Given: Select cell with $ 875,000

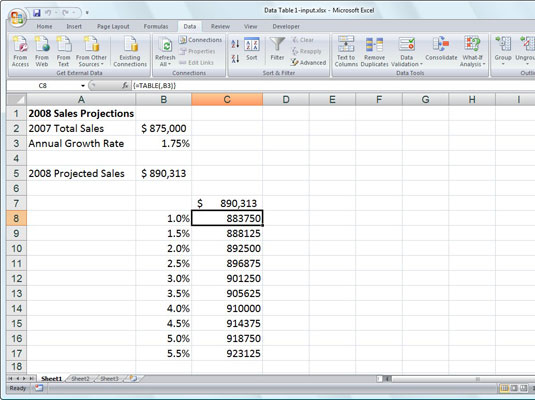Looking at the screenshot, I should coord(163,128).
